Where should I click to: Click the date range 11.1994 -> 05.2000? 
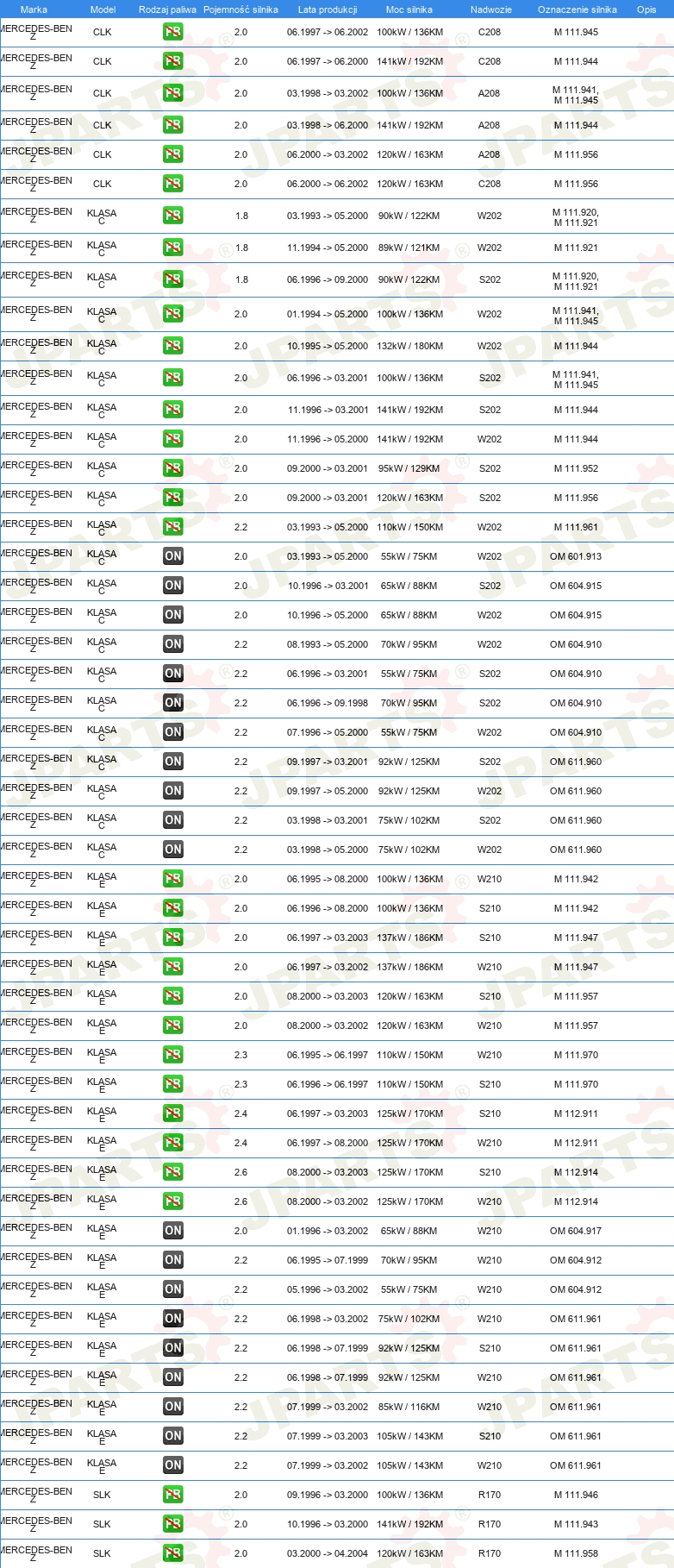point(328,248)
